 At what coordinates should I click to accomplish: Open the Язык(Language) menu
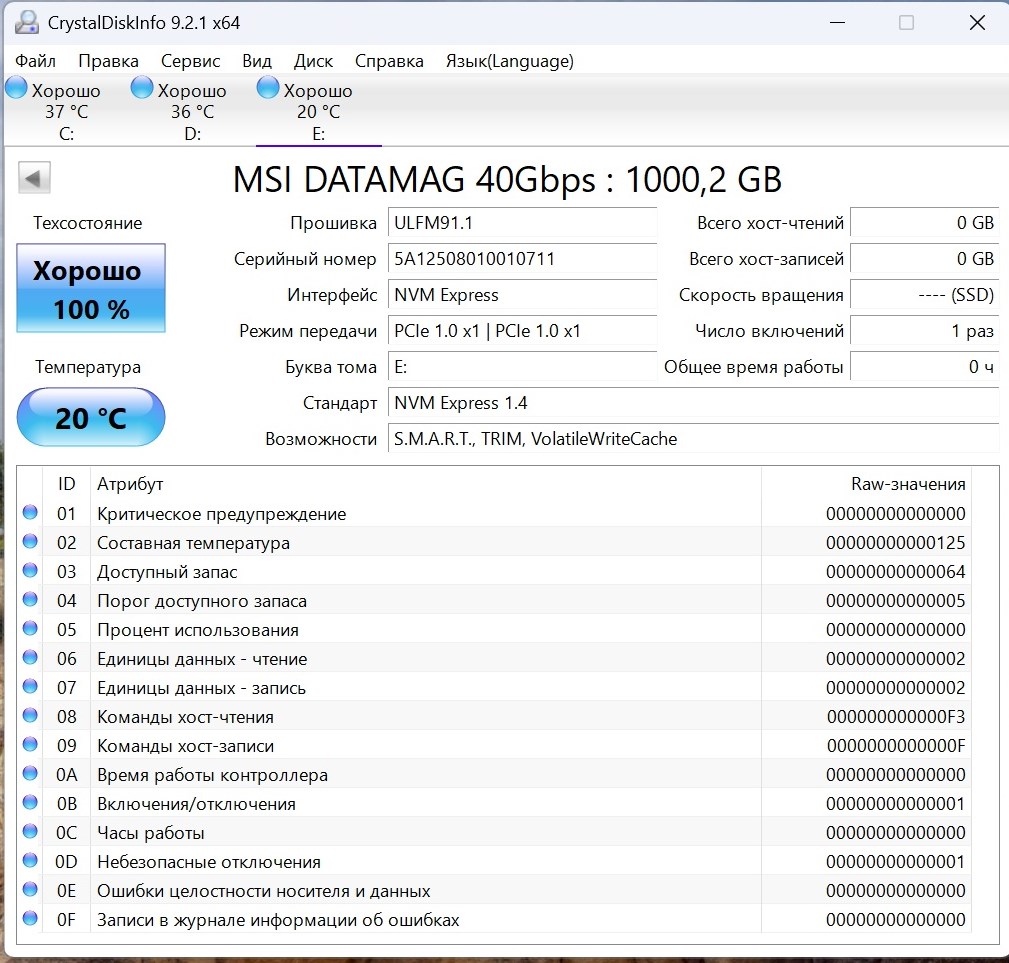[x=509, y=61]
